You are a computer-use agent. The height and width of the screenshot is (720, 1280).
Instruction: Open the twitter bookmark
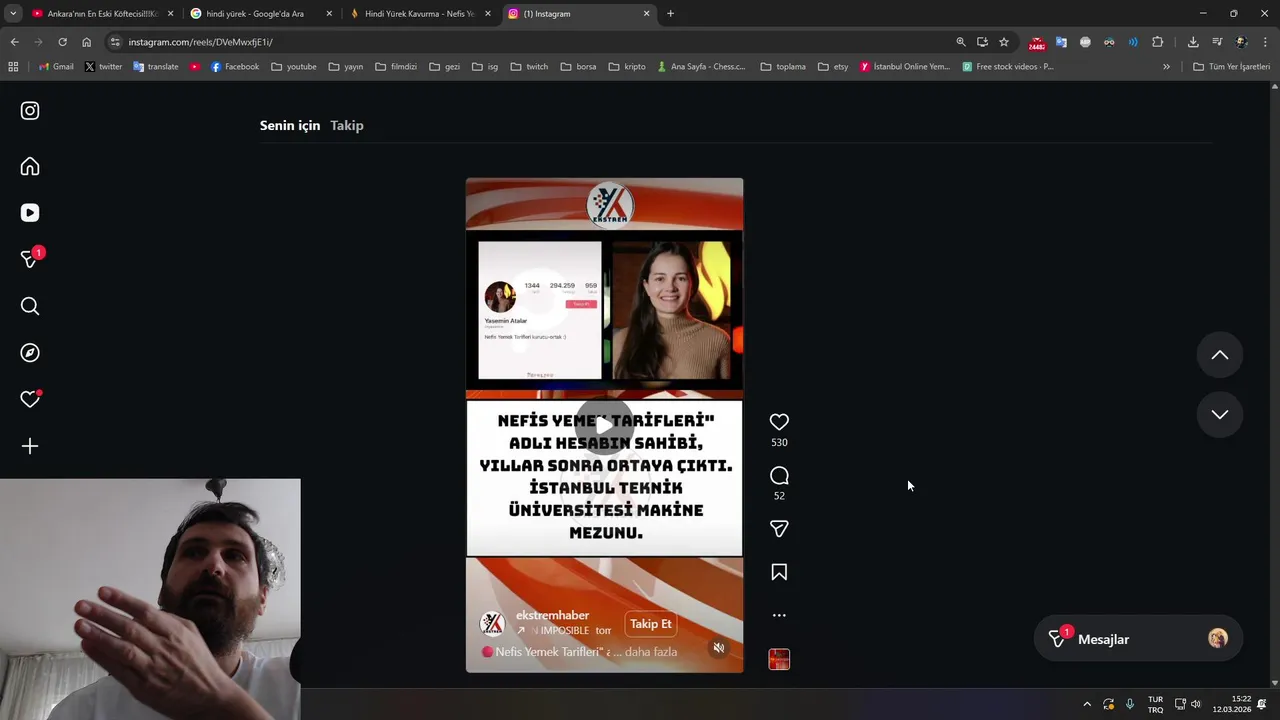(103, 67)
